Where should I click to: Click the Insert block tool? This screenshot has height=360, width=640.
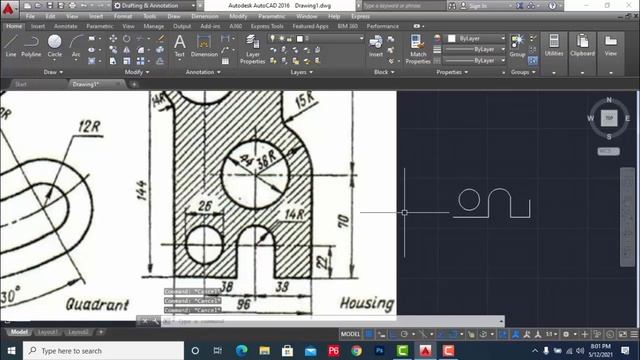(376, 46)
